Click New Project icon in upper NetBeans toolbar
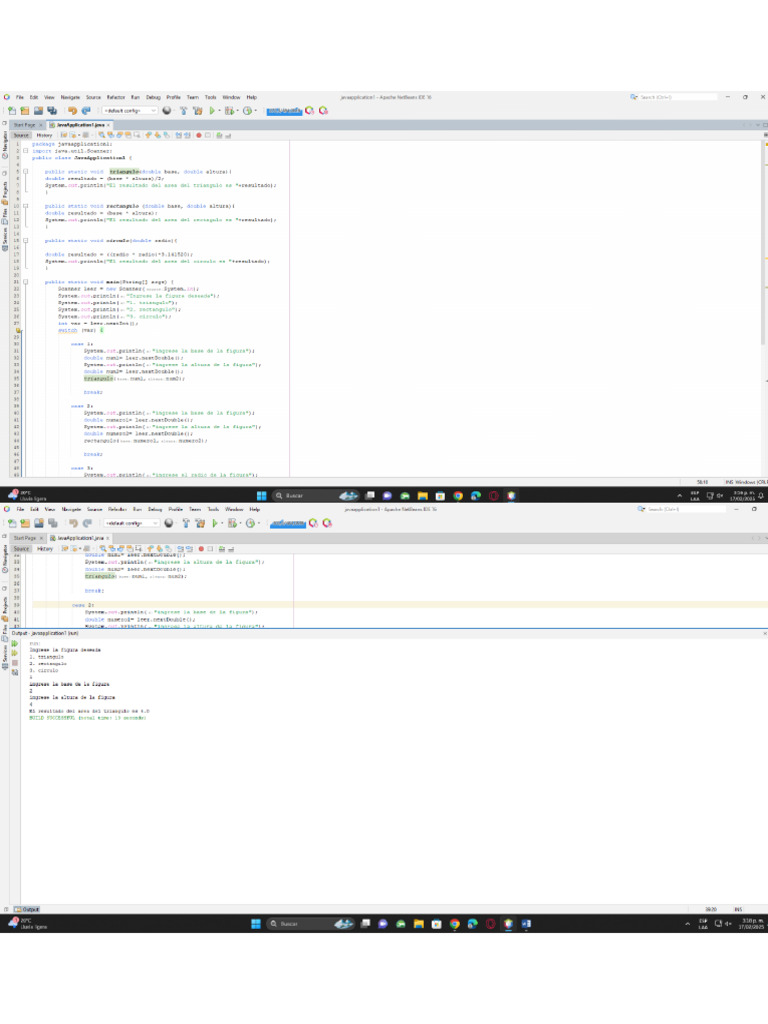 click(24, 111)
